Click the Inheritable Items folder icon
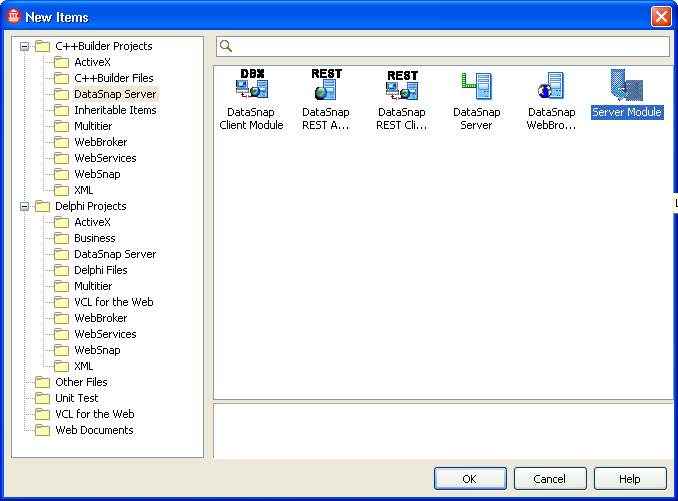The width and height of the screenshot is (678, 501). pyautogui.click(x=61, y=110)
